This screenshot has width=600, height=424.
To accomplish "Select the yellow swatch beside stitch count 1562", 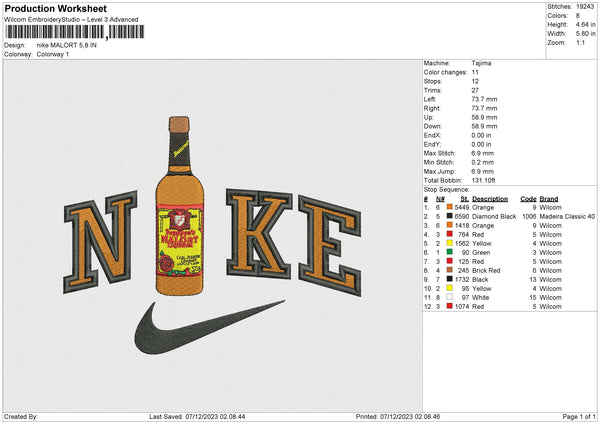I will click(449, 243).
